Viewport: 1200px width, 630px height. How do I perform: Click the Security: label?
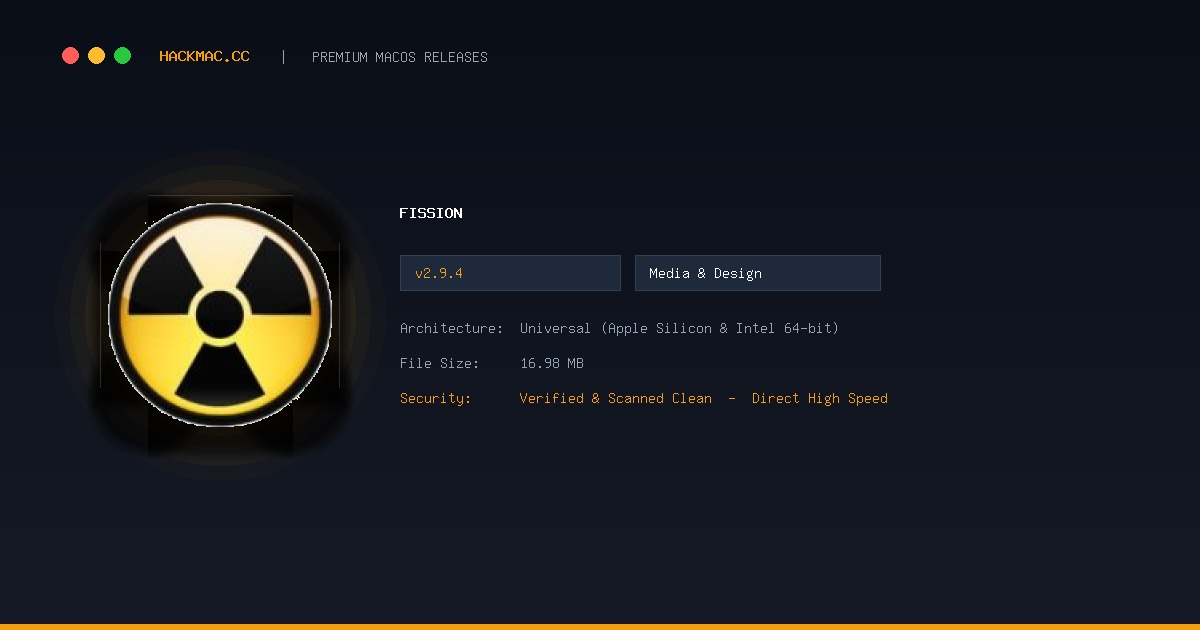point(436,398)
